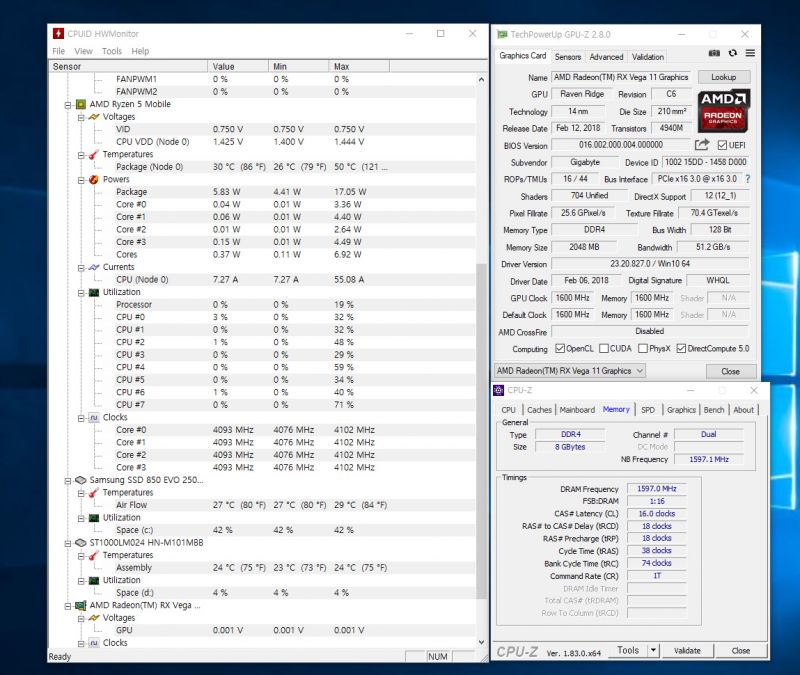Click the Close button in GPU-Z

pyautogui.click(x=731, y=371)
